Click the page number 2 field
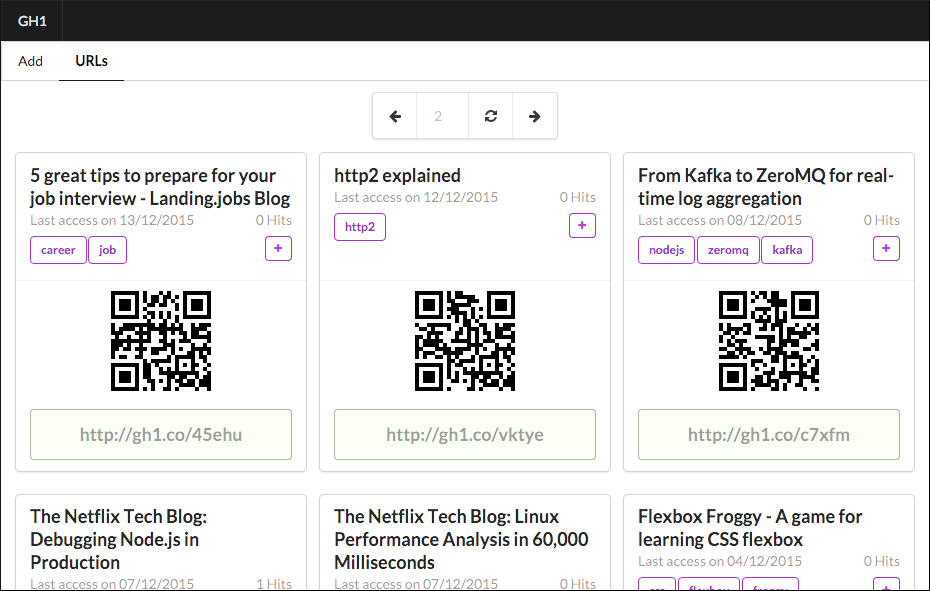 pyautogui.click(x=442, y=116)
